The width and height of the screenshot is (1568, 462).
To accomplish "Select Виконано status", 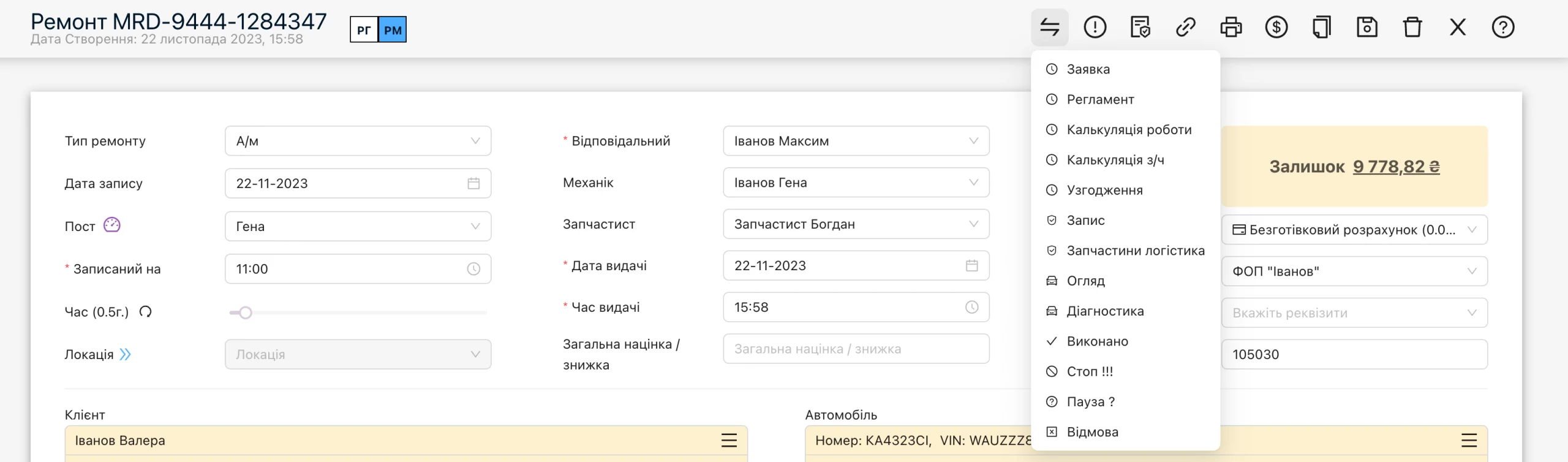I will pos(1125,341).
